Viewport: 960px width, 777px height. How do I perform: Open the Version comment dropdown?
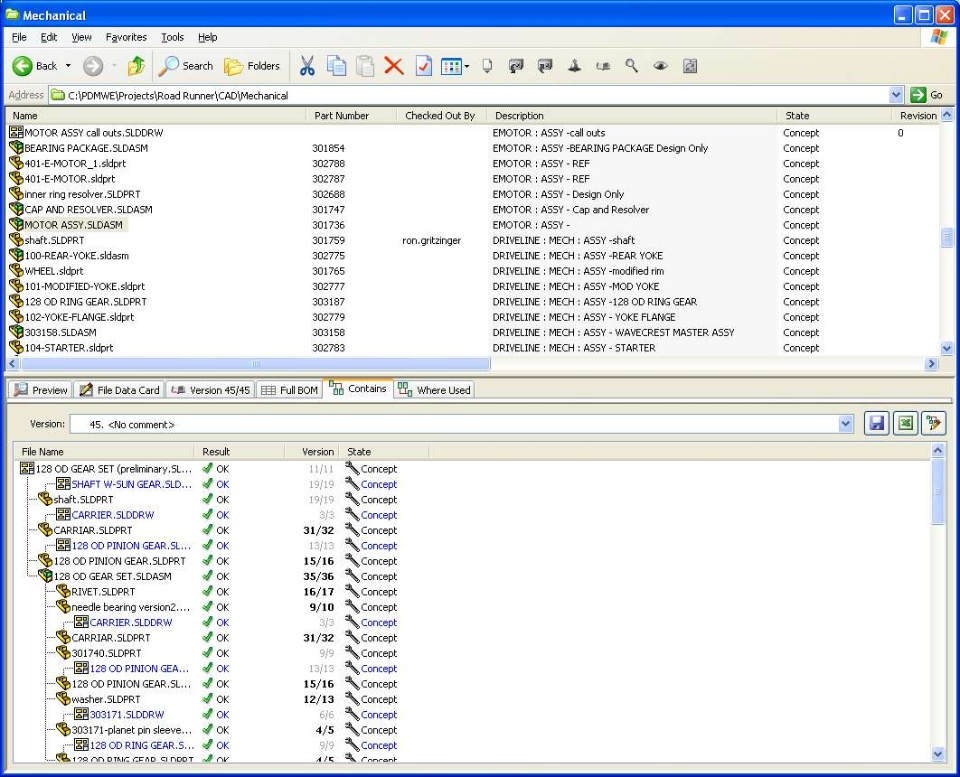(845, 424)
